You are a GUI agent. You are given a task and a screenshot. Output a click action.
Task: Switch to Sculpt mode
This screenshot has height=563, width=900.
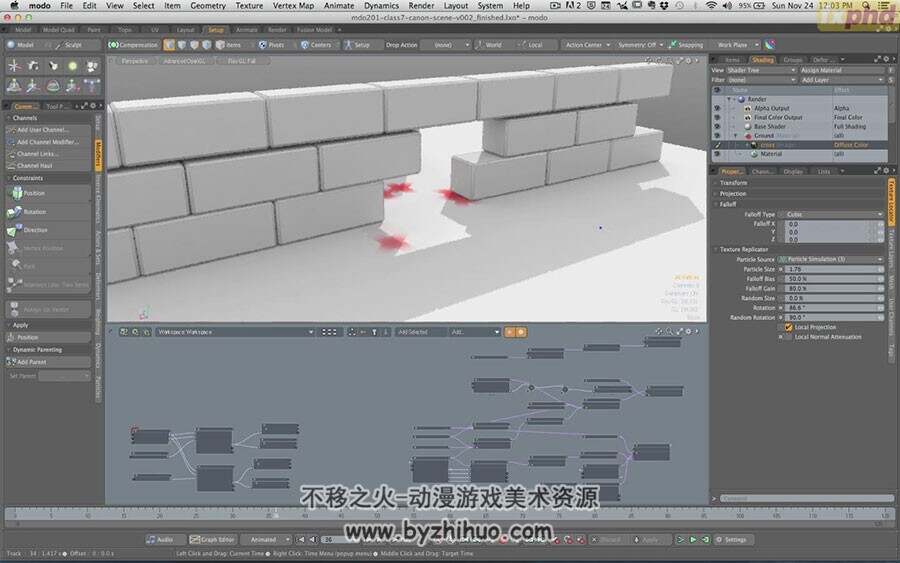[x=68, y=45]
